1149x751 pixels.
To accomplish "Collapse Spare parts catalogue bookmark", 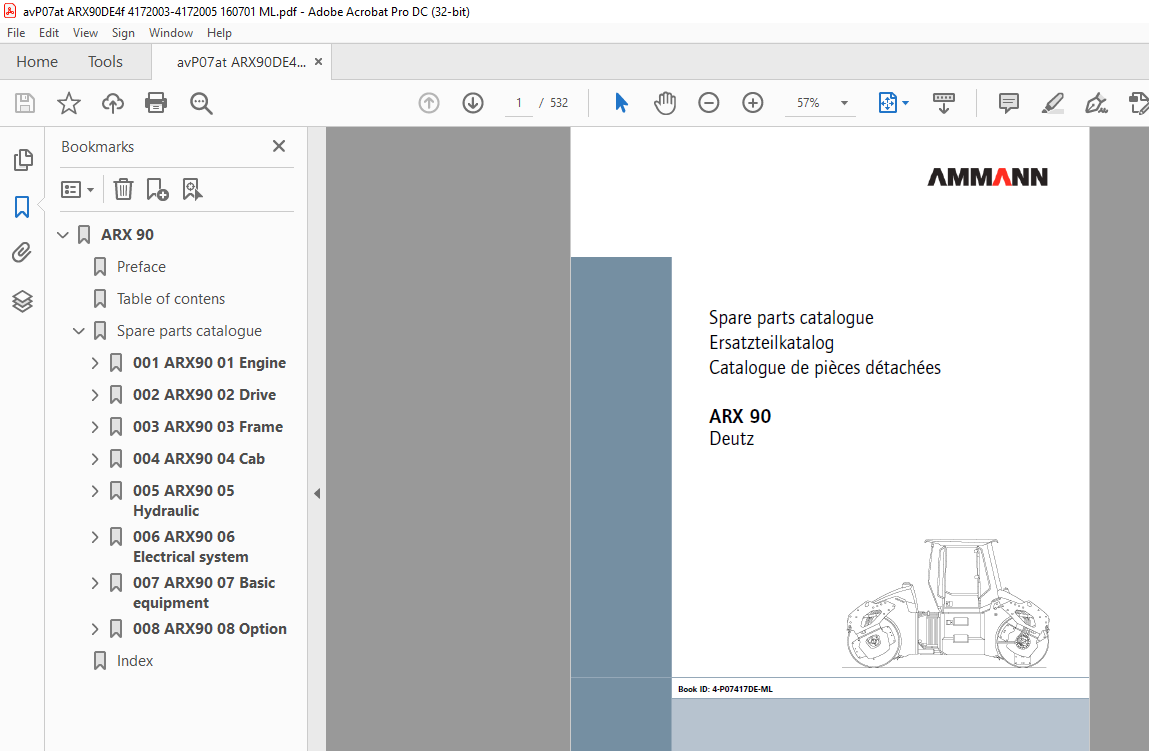I will pyautogui.click(x=79, y=331).
